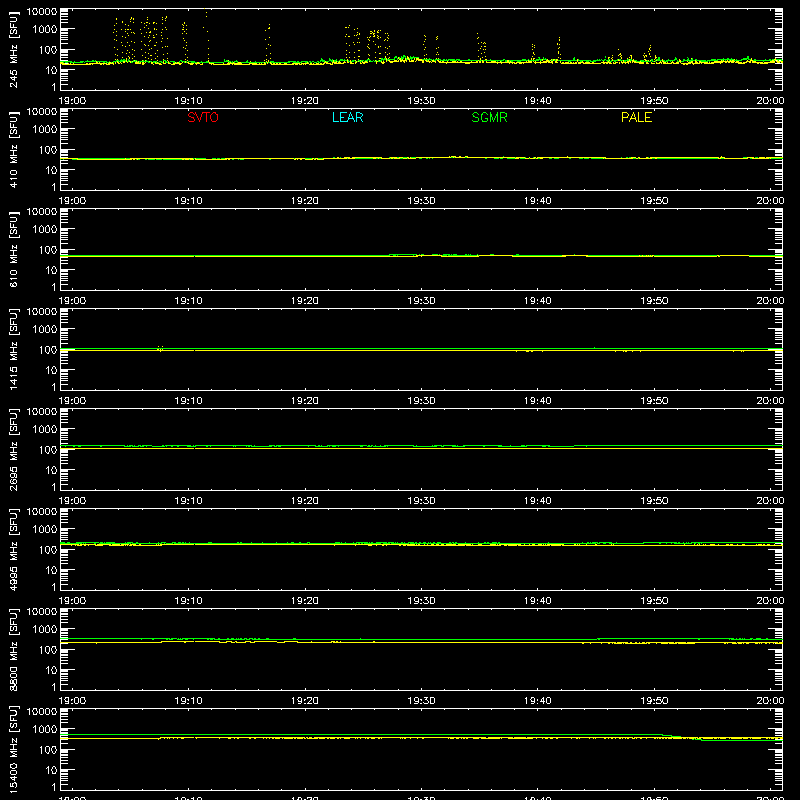Click the 10000 y-axis value in 4995 MHz panel

tap(42, 512)
